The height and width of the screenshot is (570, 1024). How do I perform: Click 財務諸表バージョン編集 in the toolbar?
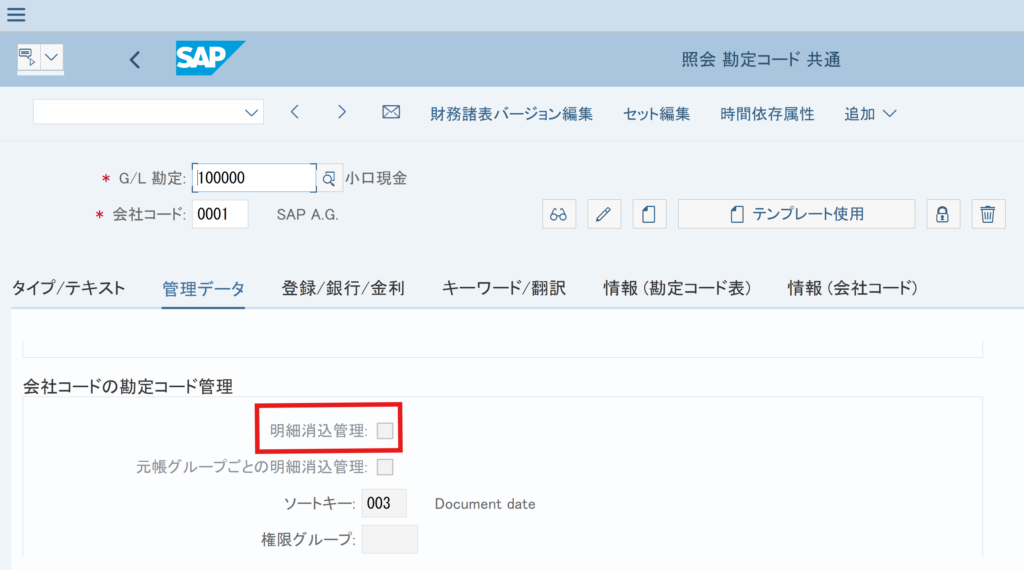511,113
